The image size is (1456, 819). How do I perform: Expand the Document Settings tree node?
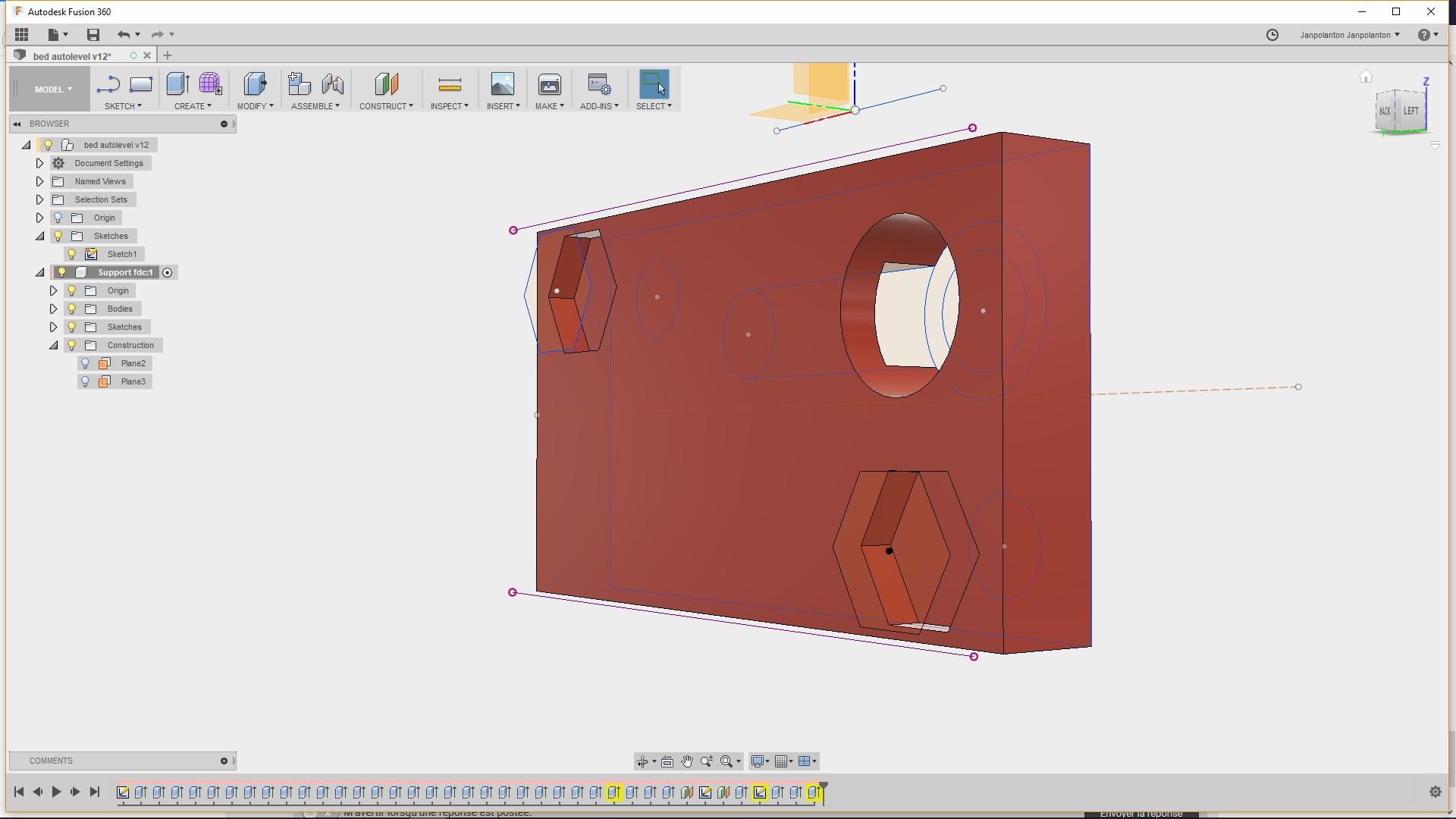(39, 163)
